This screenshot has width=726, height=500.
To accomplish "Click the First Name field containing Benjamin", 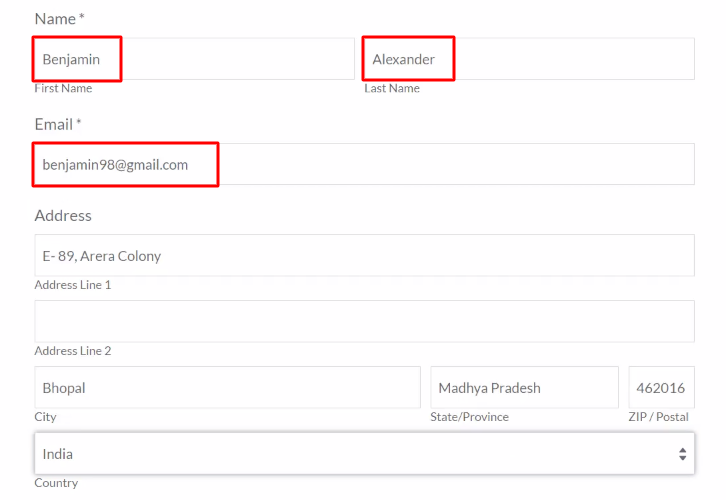I will tap(194, 59).
